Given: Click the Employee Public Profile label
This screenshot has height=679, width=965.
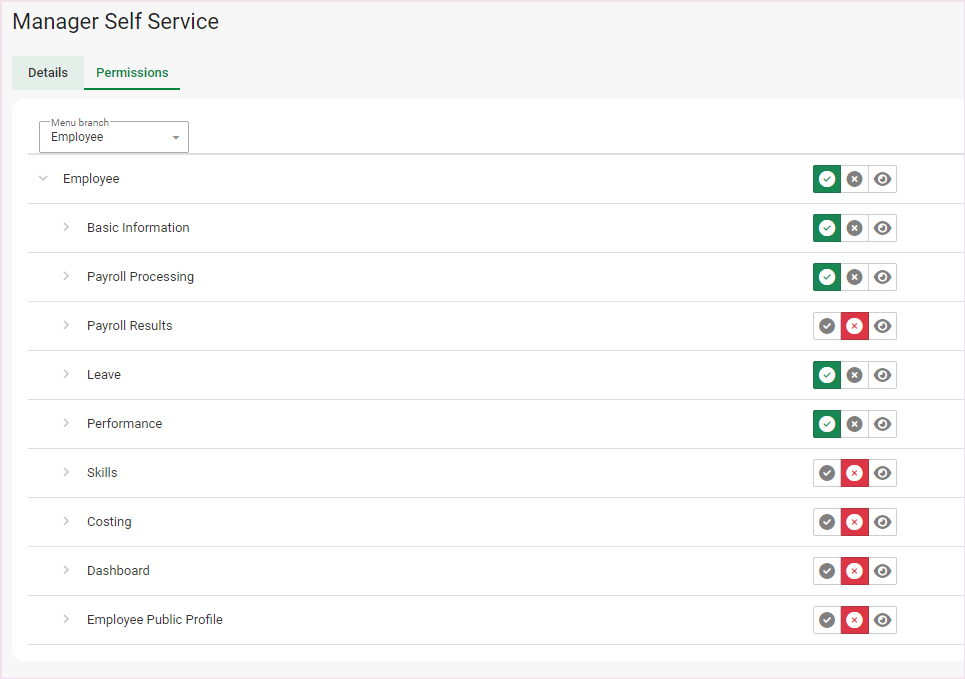Looking at the screenshot, I should 155,620.
